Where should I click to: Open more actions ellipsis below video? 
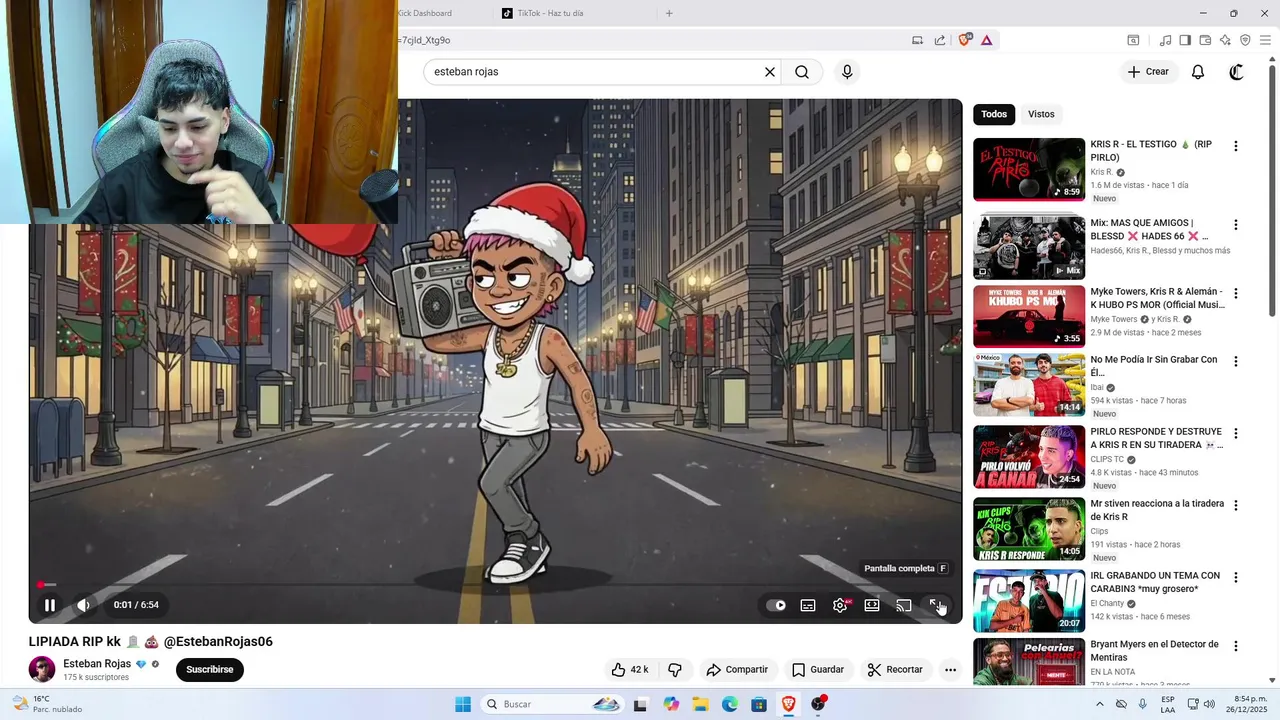tap(950, 670)
